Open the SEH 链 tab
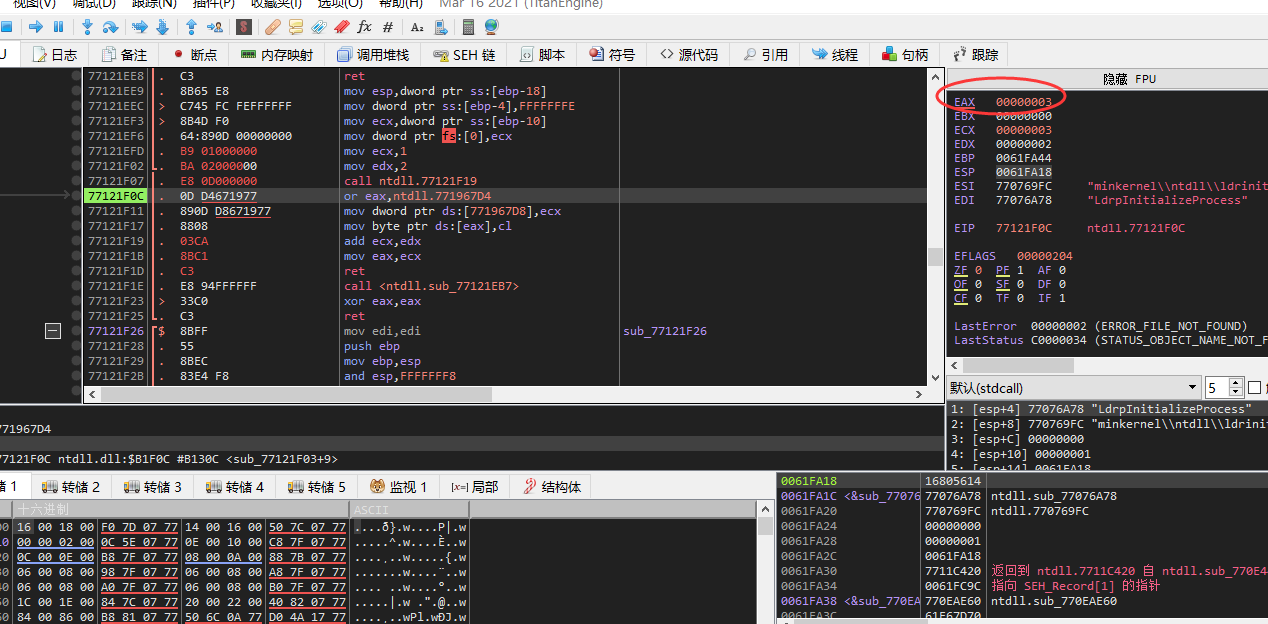The height and width of the screenshot is (624, 1268). (x=465, y=55)
